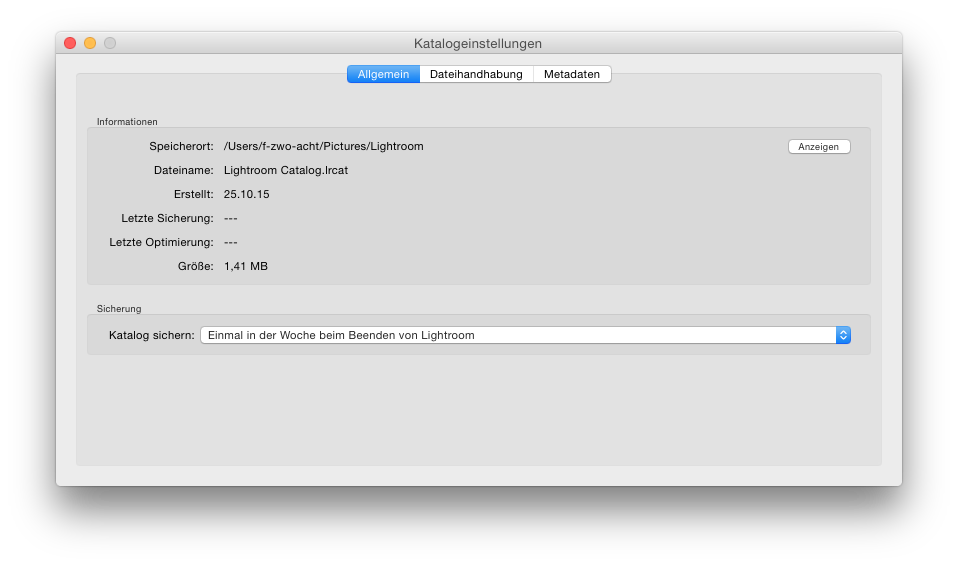Image resolution: width=958 pixels, height=566 pixels.
Task: Click the Dateiname label
Action: pos(184,170)
